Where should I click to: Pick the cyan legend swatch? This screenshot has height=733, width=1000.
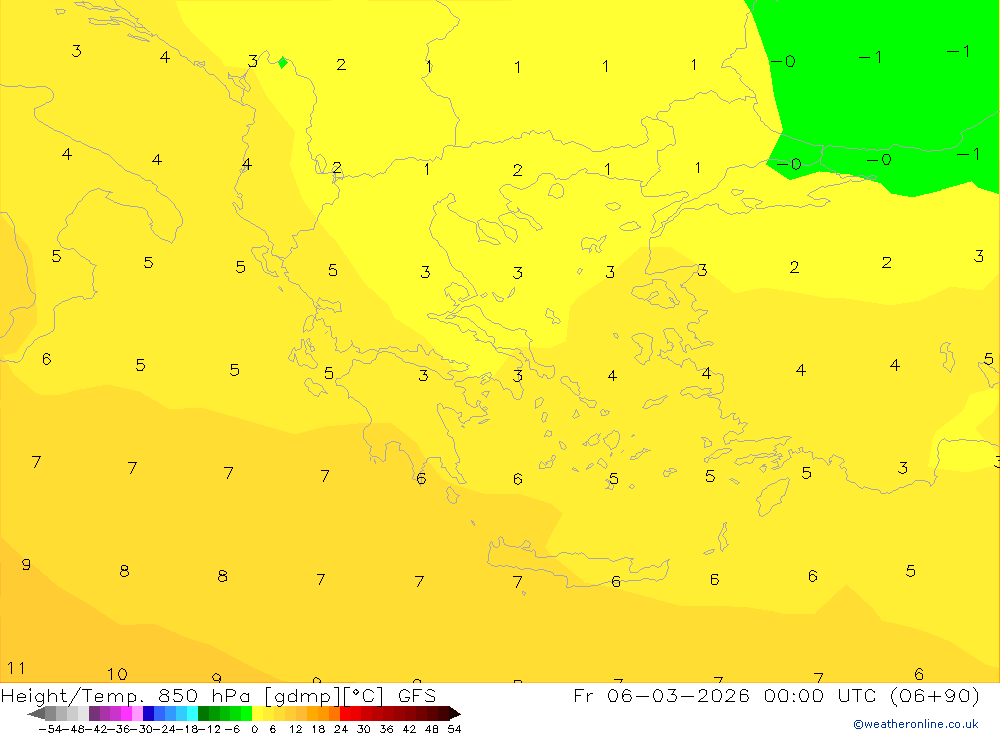(192, 714)
